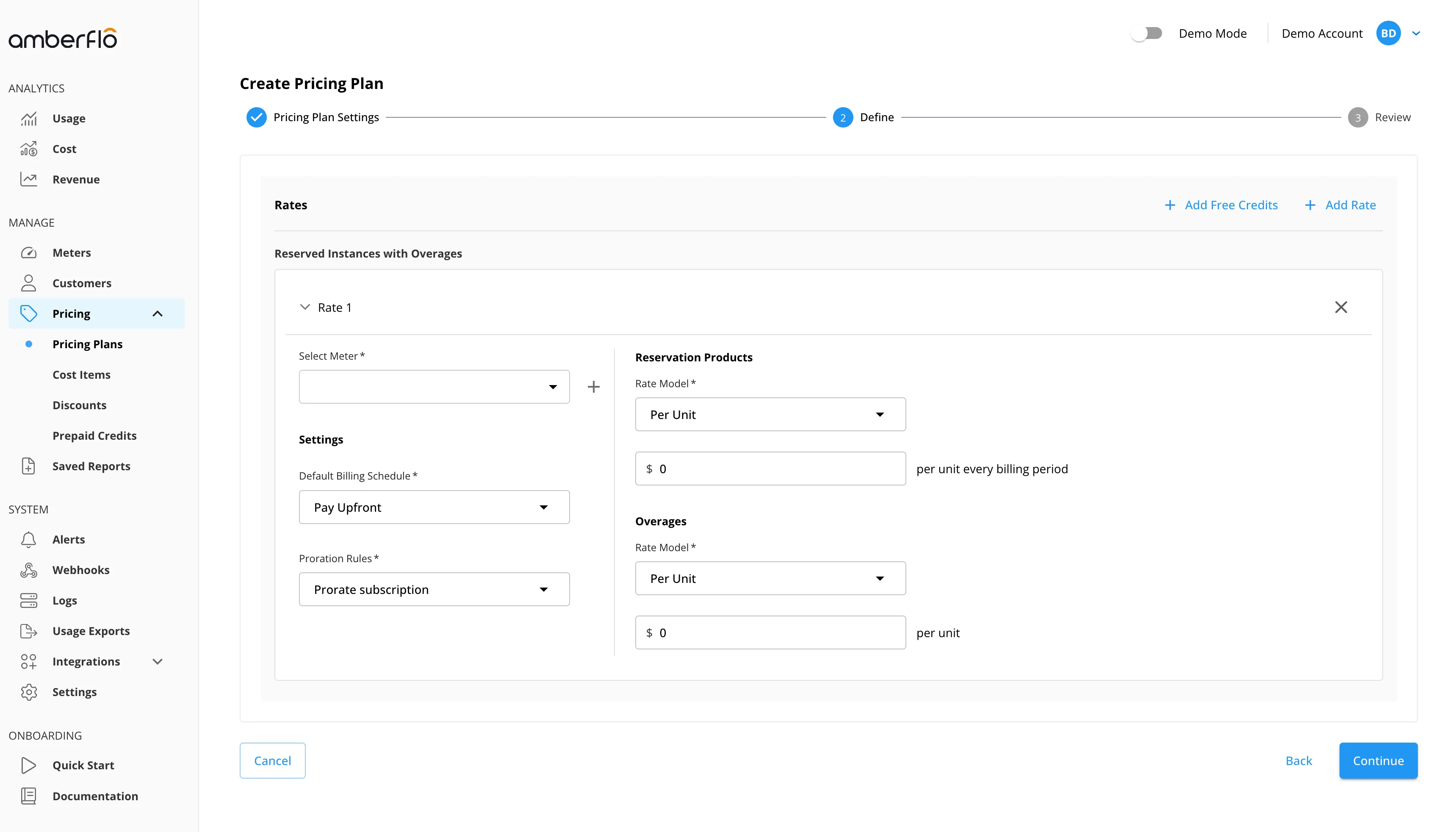Image resolution: width=1456 pixels, height=832 pixels.
Task: Click the Quick Start play icon
Action: pos(28,765)
